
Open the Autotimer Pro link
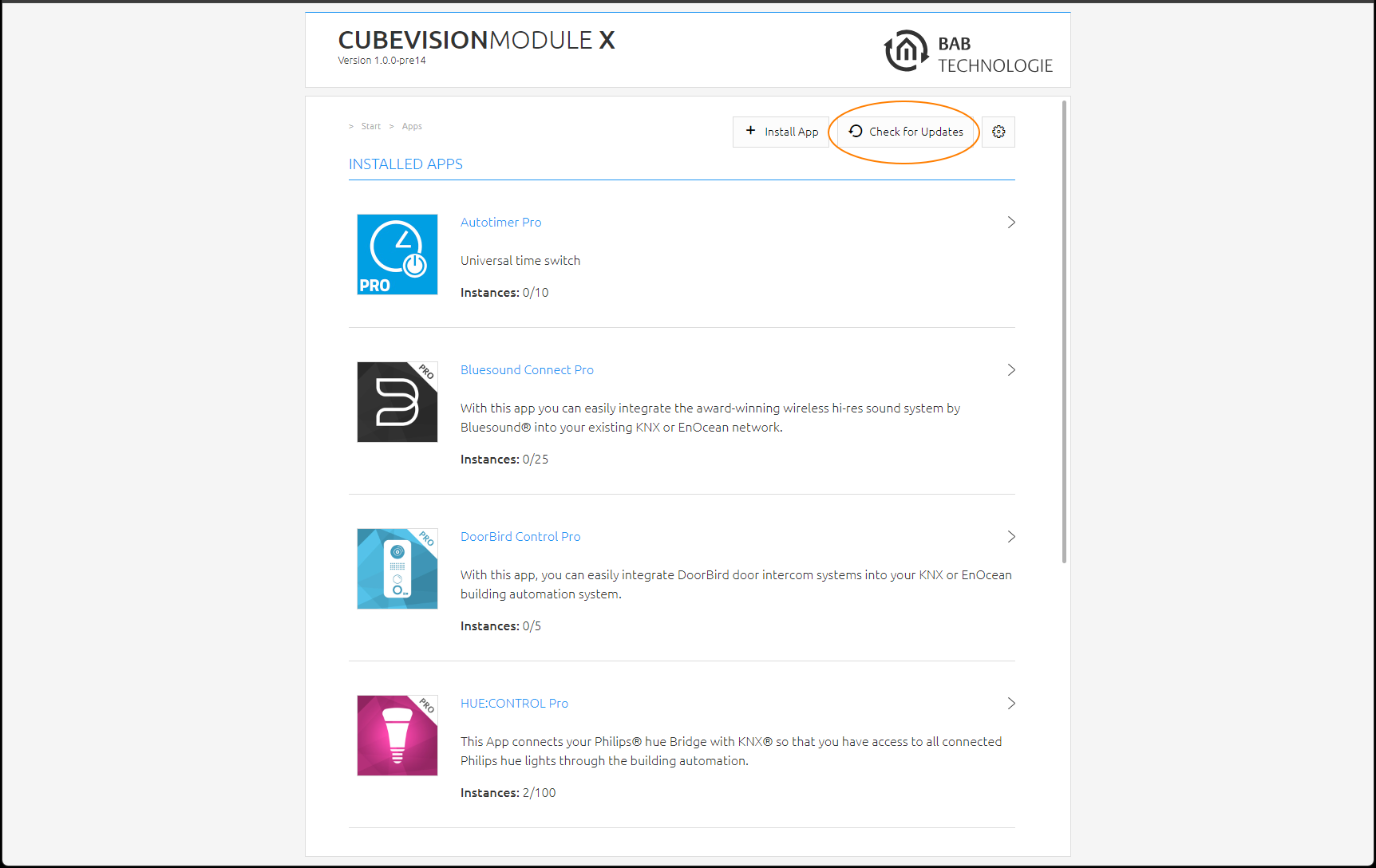pos(500,223)
